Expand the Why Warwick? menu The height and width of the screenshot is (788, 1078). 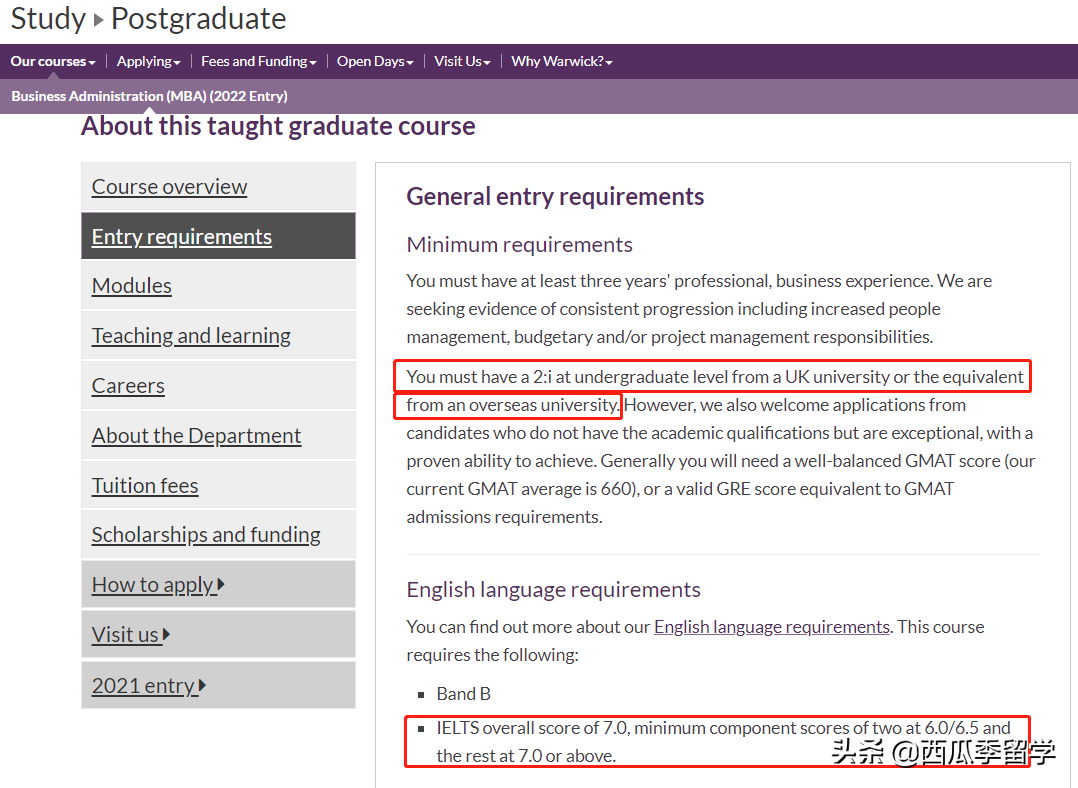(x=561, y=62)
